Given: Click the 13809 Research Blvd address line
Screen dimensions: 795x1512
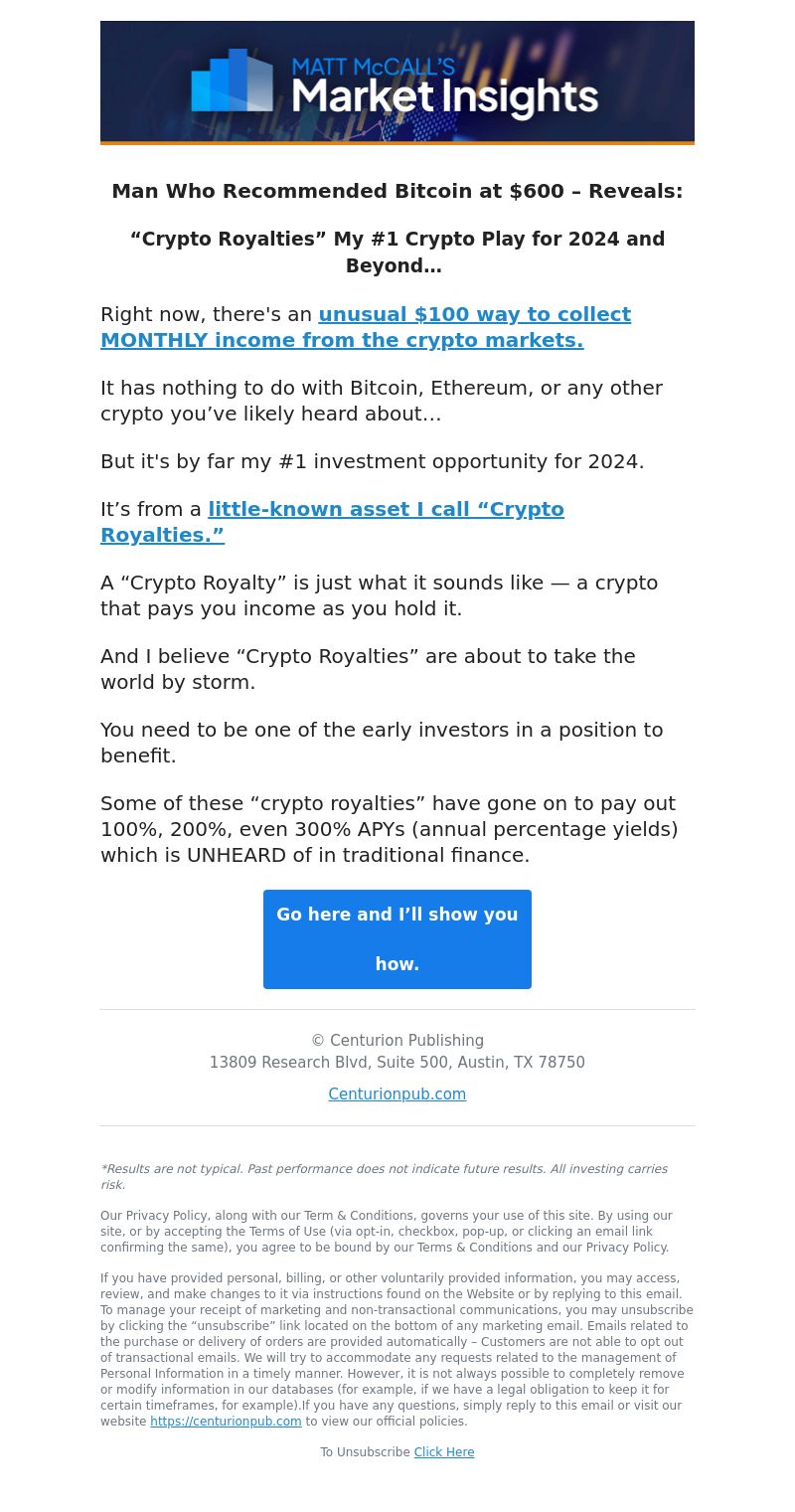Looking at the screenshot, I should [x=397, y=1063].
